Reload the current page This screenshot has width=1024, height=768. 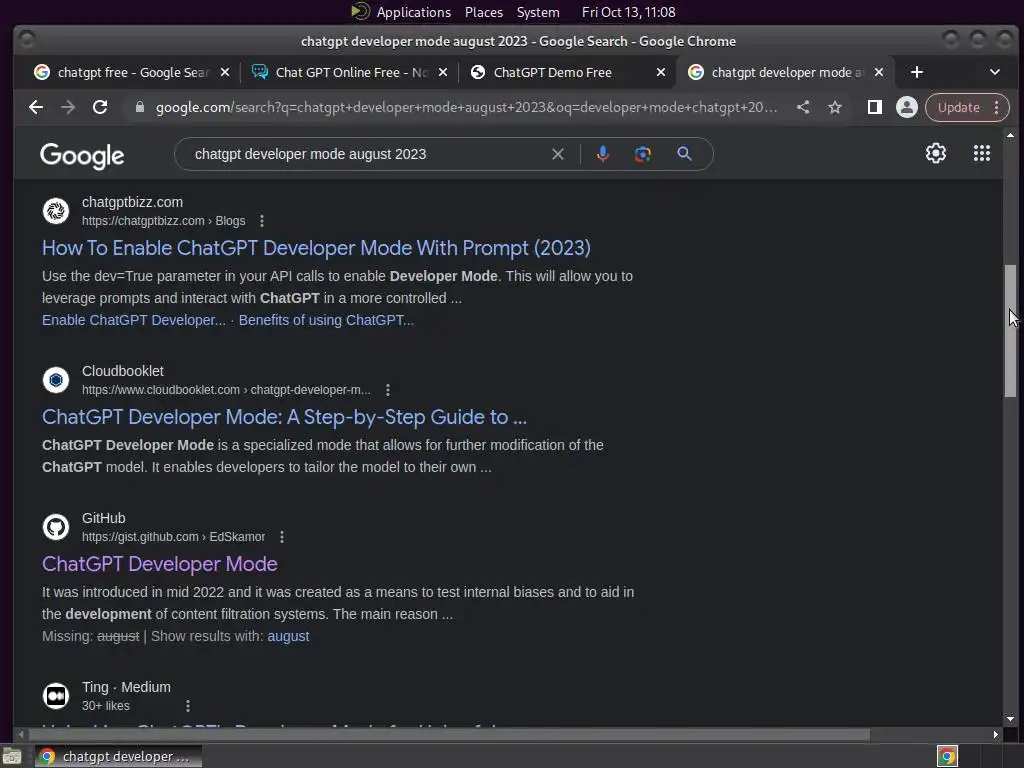pos(100,107)
